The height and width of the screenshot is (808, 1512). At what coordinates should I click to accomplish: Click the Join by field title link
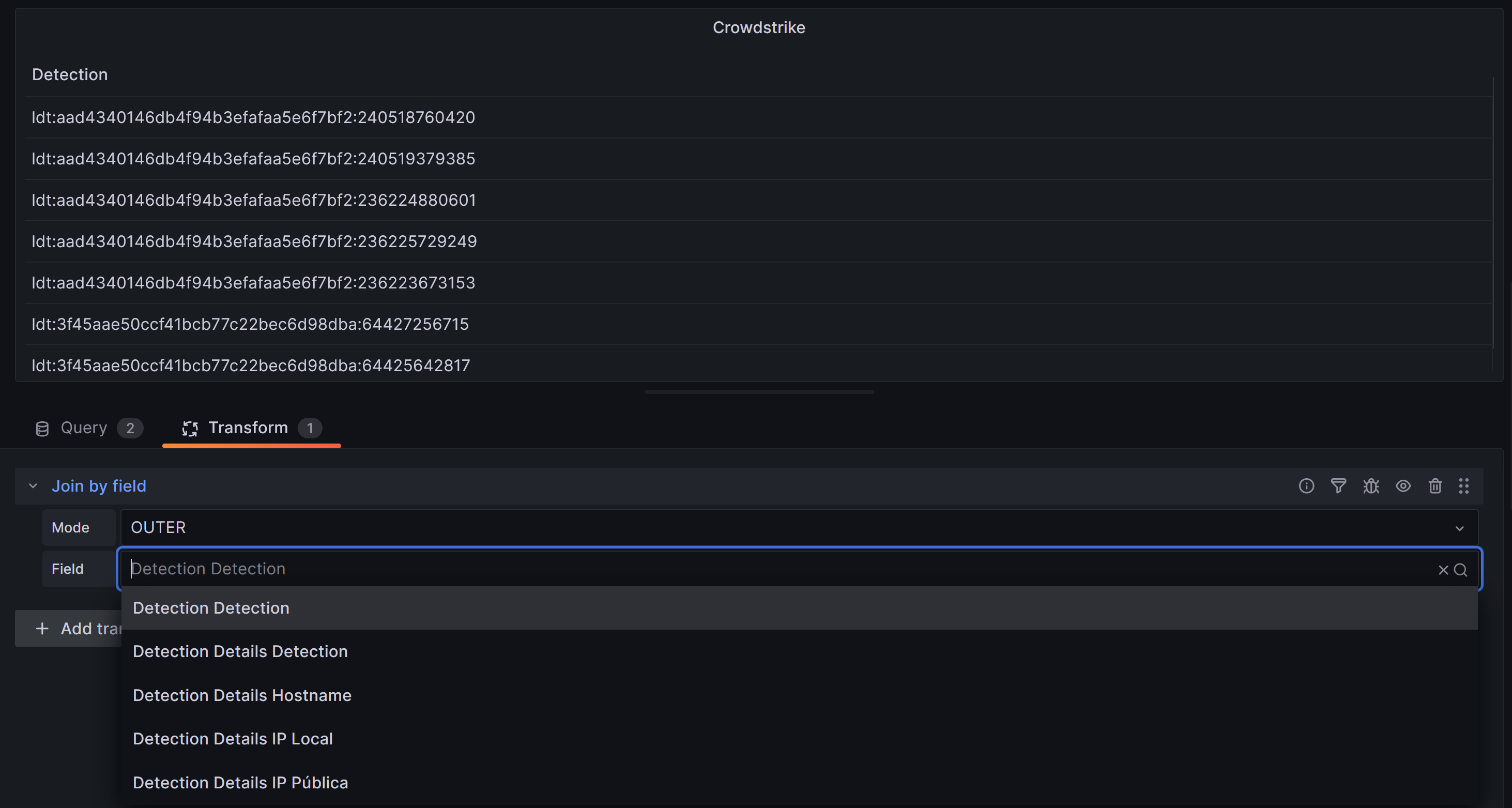pyautogui.click(x=99, y=486)
